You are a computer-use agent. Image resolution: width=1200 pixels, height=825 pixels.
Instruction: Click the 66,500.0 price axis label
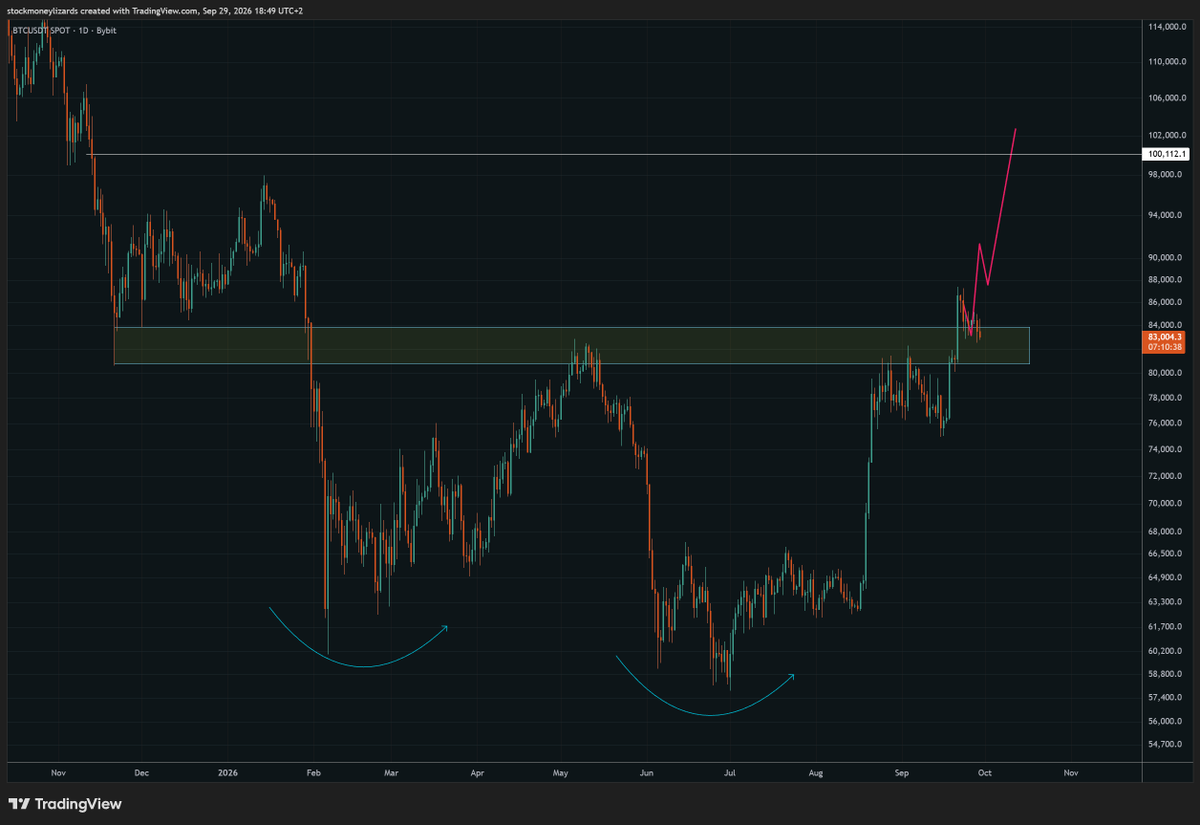tap(1167, 554)
